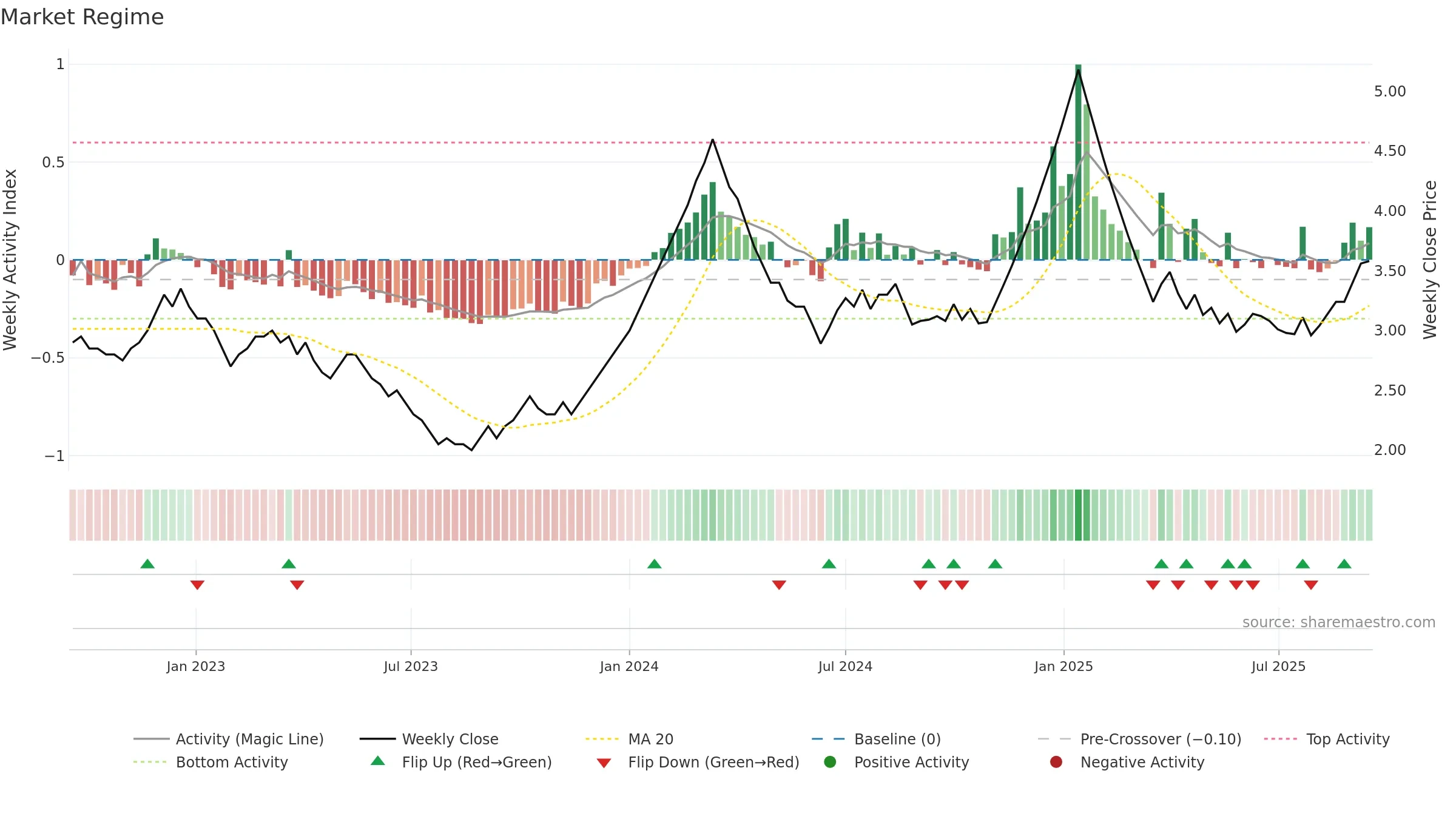Toggle the Baseline (0) legend entry
Screen dimensions: 1456x819
pos(876,739)
